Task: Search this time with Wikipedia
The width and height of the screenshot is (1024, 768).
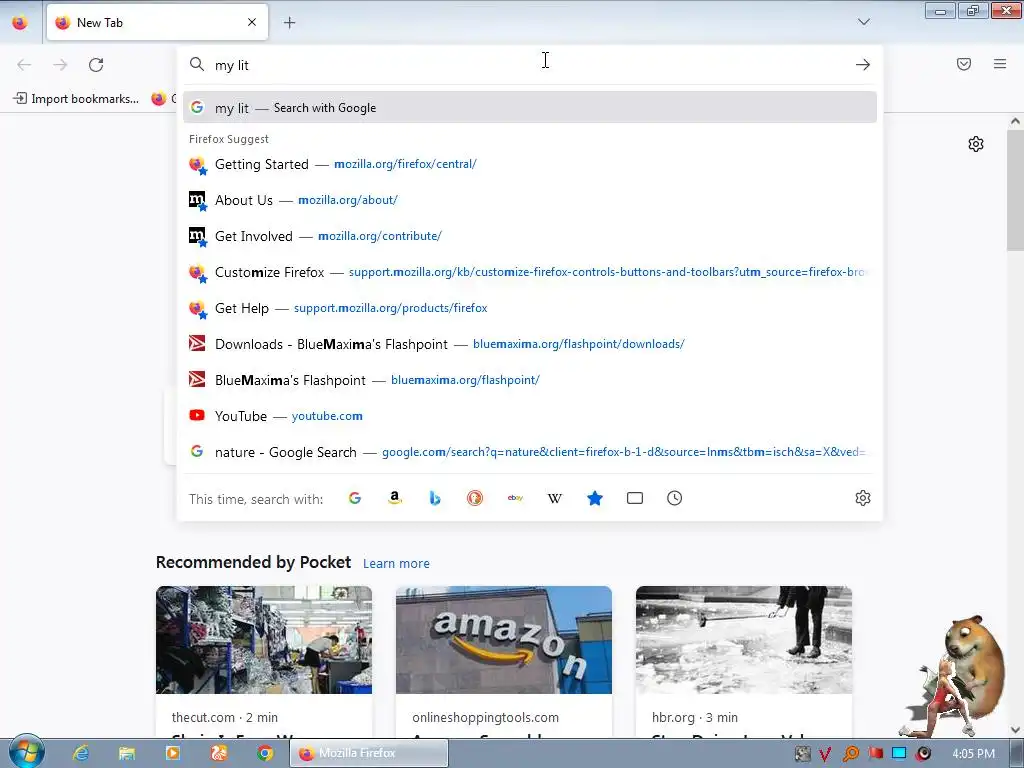Action: click(x=554, y=498)
